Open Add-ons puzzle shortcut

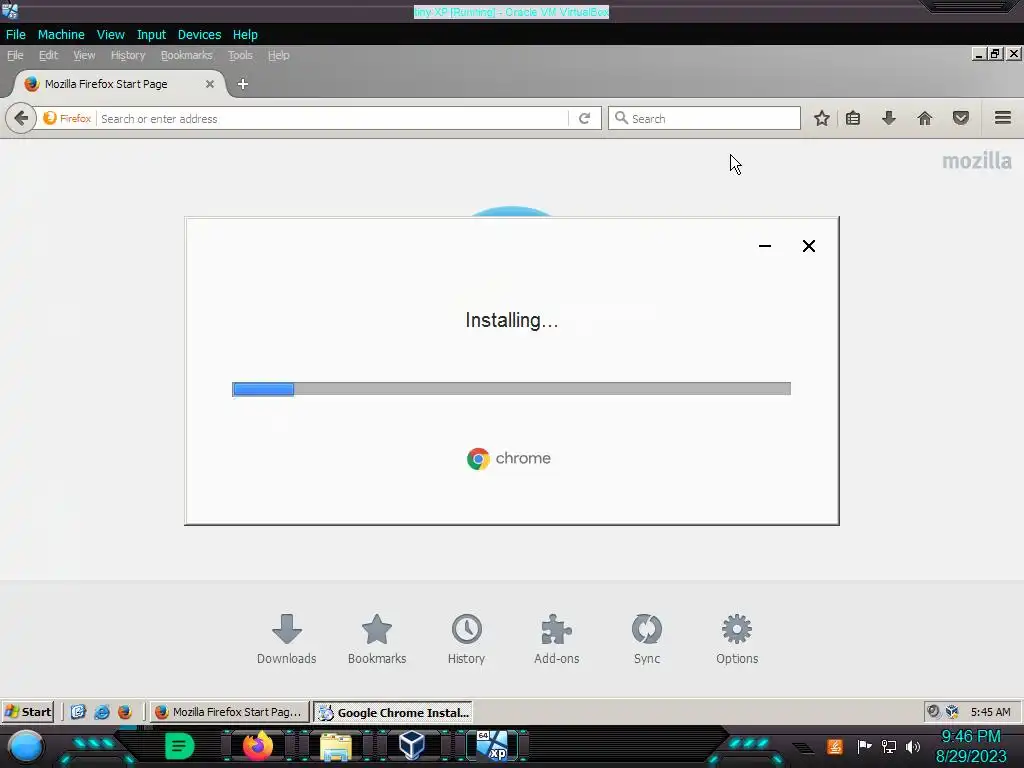(x=556, y=639)
